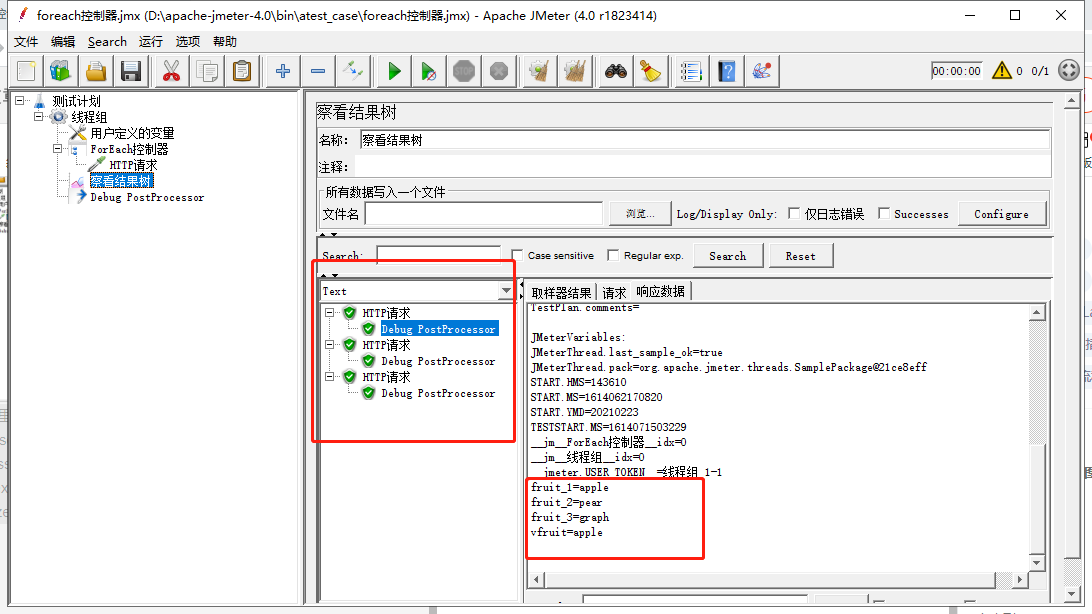Select the second Debug PostProcessor result
Screen dimensions: 1092x614
pos(438,361)
